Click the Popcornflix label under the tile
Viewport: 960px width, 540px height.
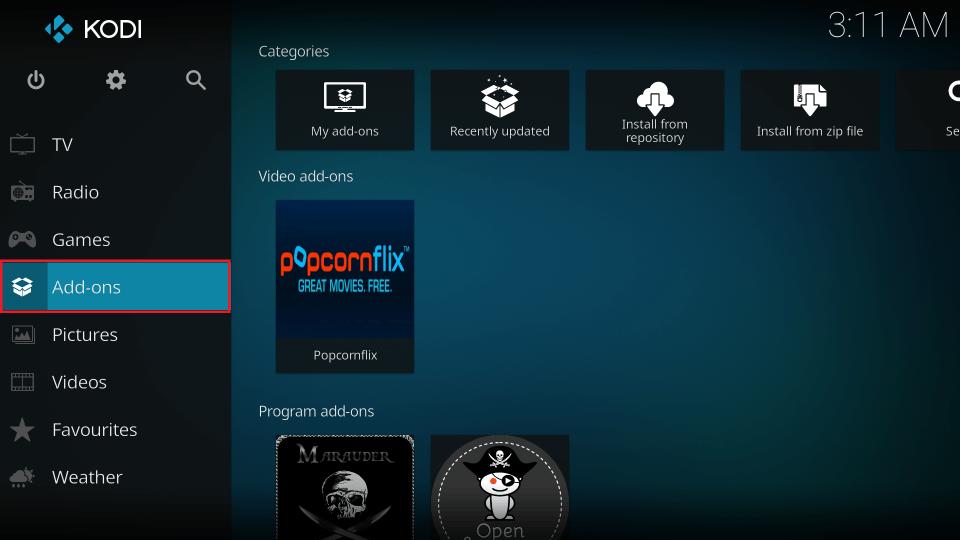click(345, 355)
